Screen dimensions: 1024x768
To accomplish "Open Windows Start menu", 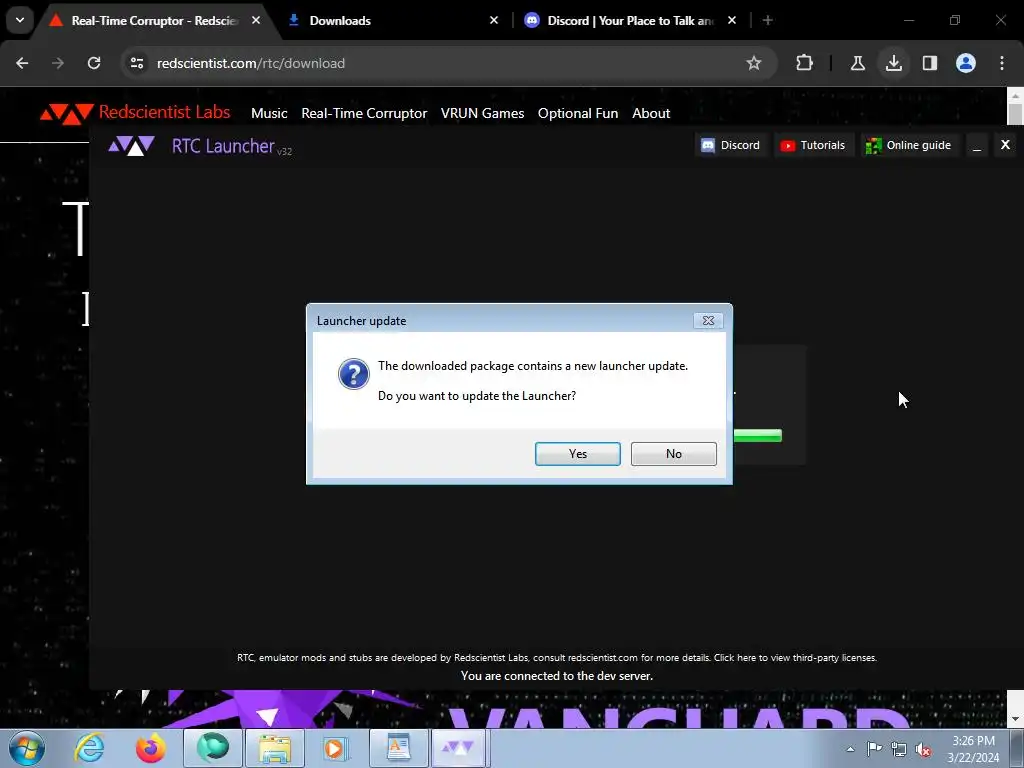I will coord(26,748).
